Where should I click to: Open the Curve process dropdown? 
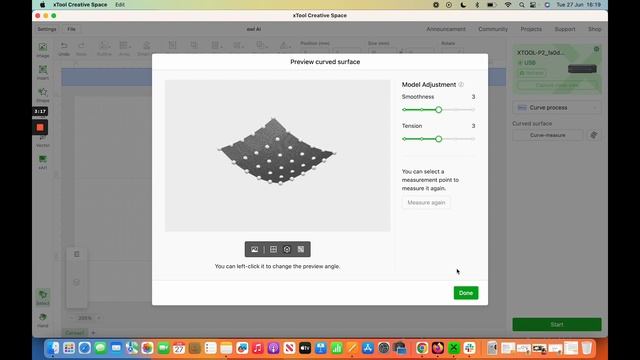coord(557,107)
